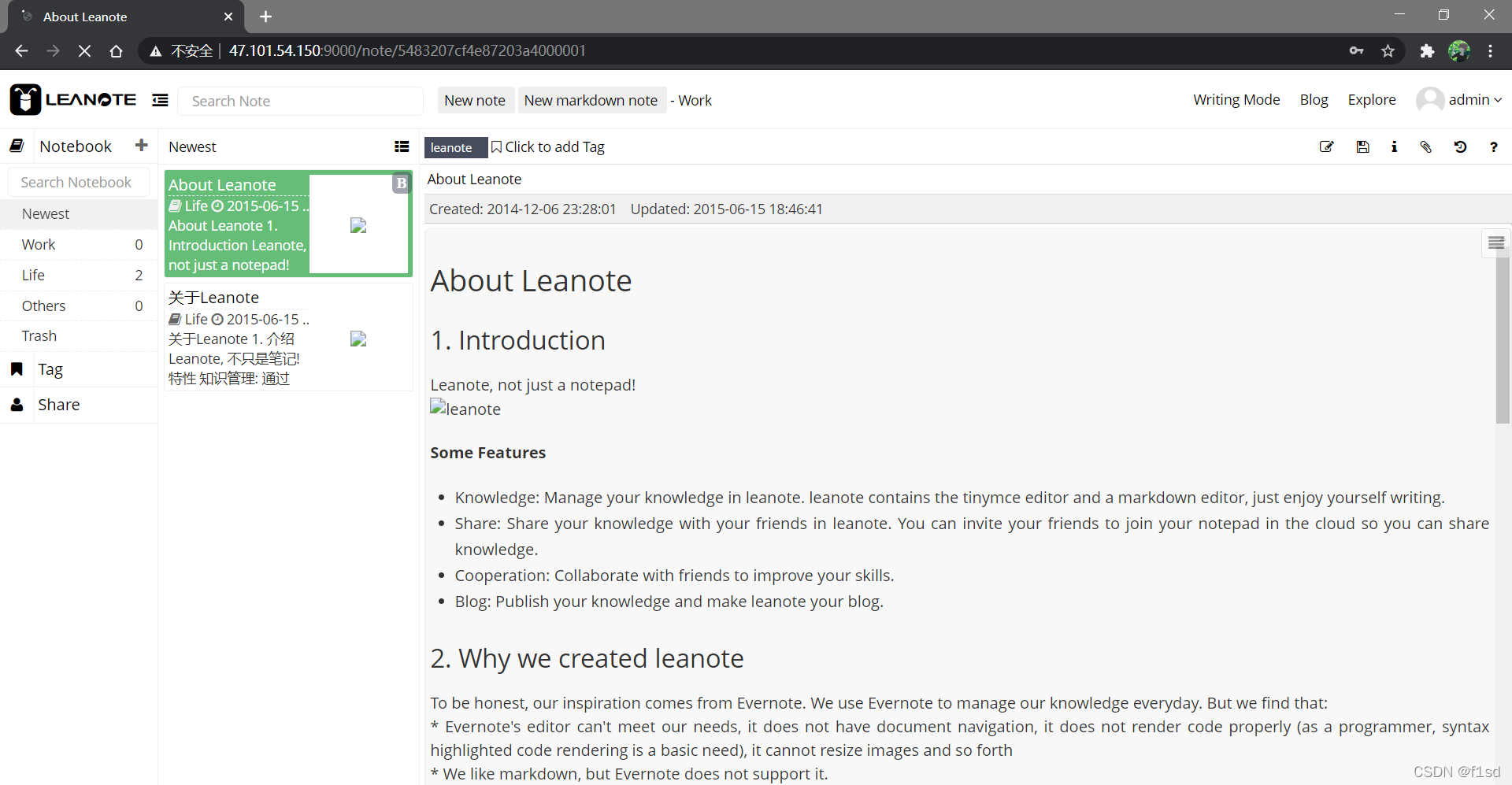Go to browser home page
Screen dimensions: 1512x785
(x=116, y=51)
